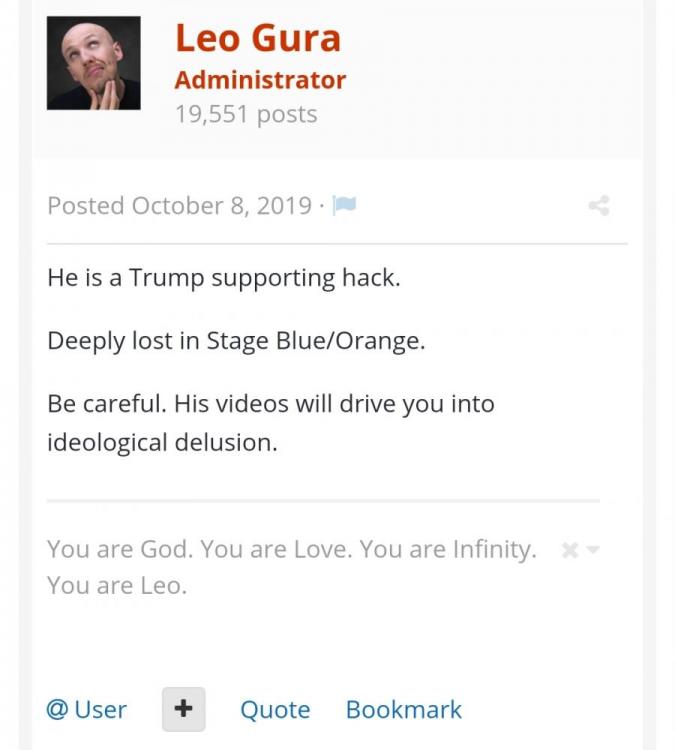View the 19,551 posts count
675x750 pixels.
[246, 114]
